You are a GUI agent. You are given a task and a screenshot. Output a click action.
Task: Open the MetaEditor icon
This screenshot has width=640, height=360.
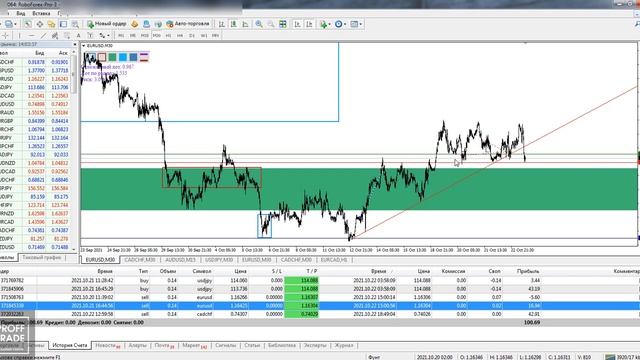coord(135,24)
